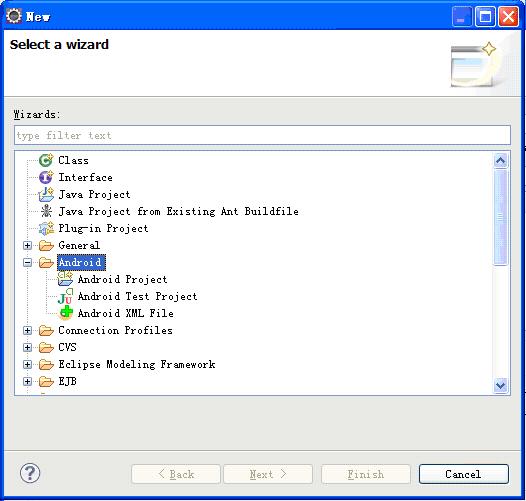Choose Android Test Project wizard

click(x=138, y=296)
